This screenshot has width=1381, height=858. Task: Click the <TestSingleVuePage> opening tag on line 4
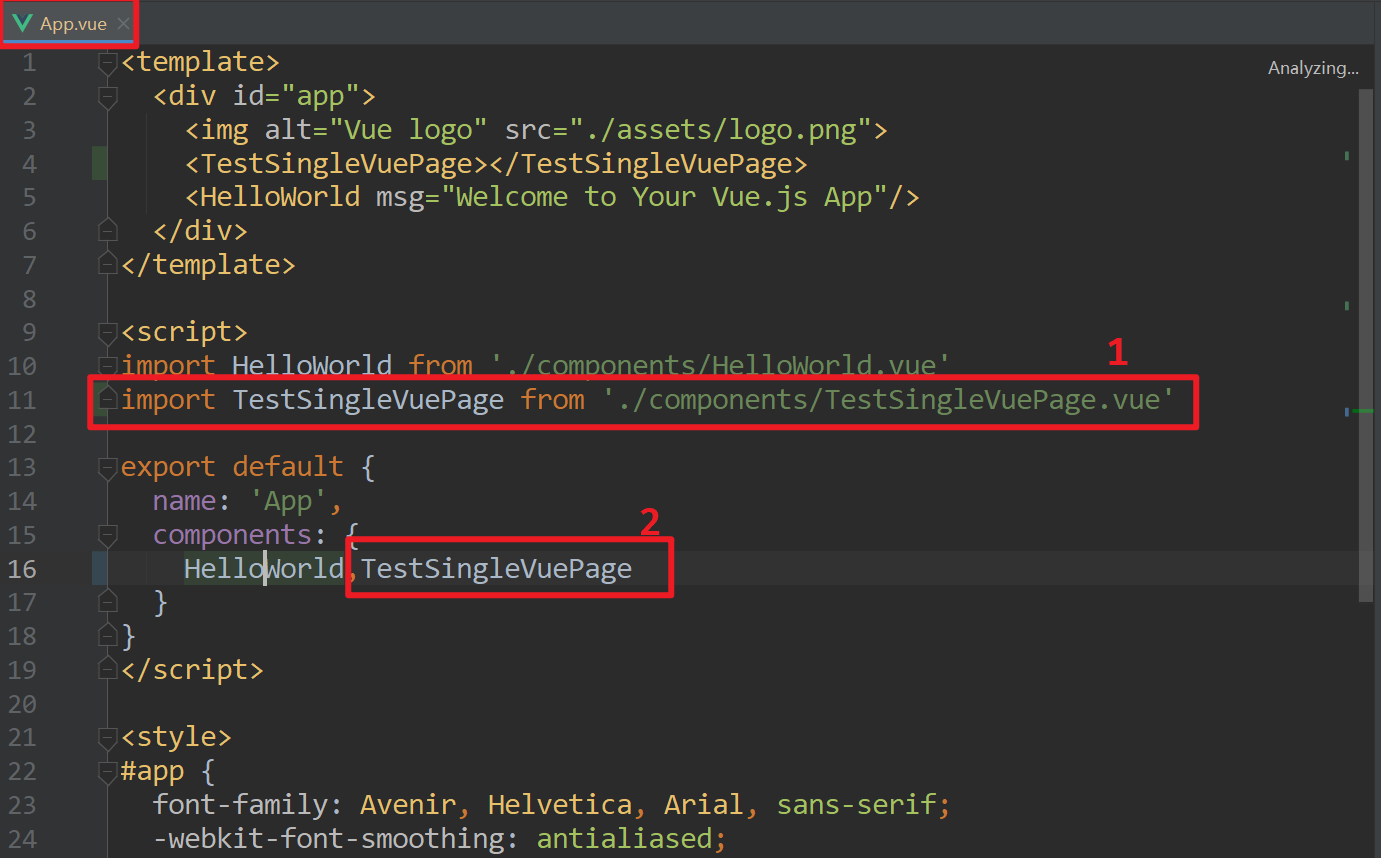(336, 164)
